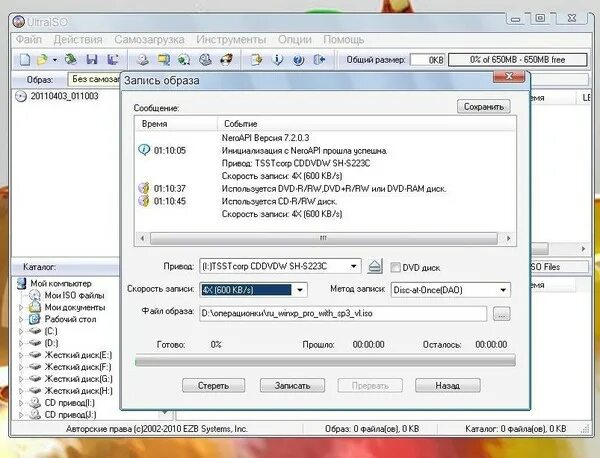Click the New image toolbar icon
The image size is (600, 458).
click(x=25, y=60)
